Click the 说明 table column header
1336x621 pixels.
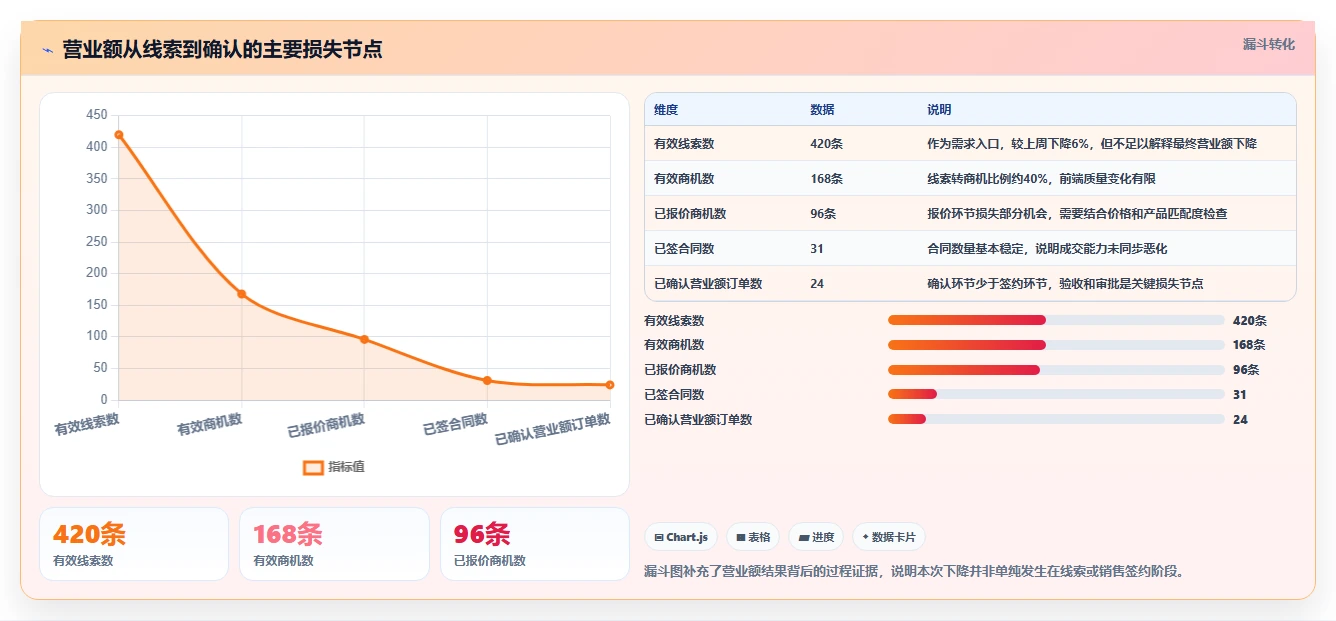point(939,109)
